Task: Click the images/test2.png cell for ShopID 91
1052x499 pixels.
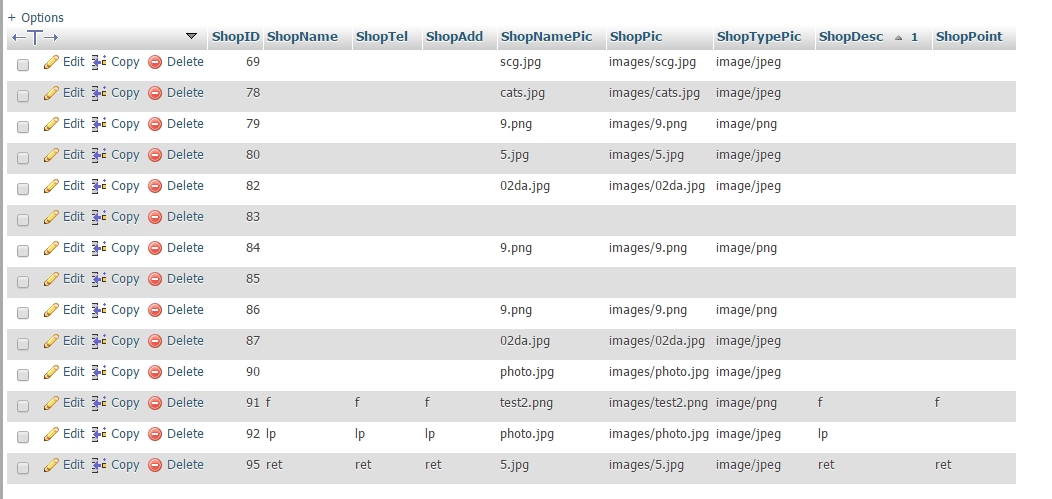Action: click(x=658, y=403)
